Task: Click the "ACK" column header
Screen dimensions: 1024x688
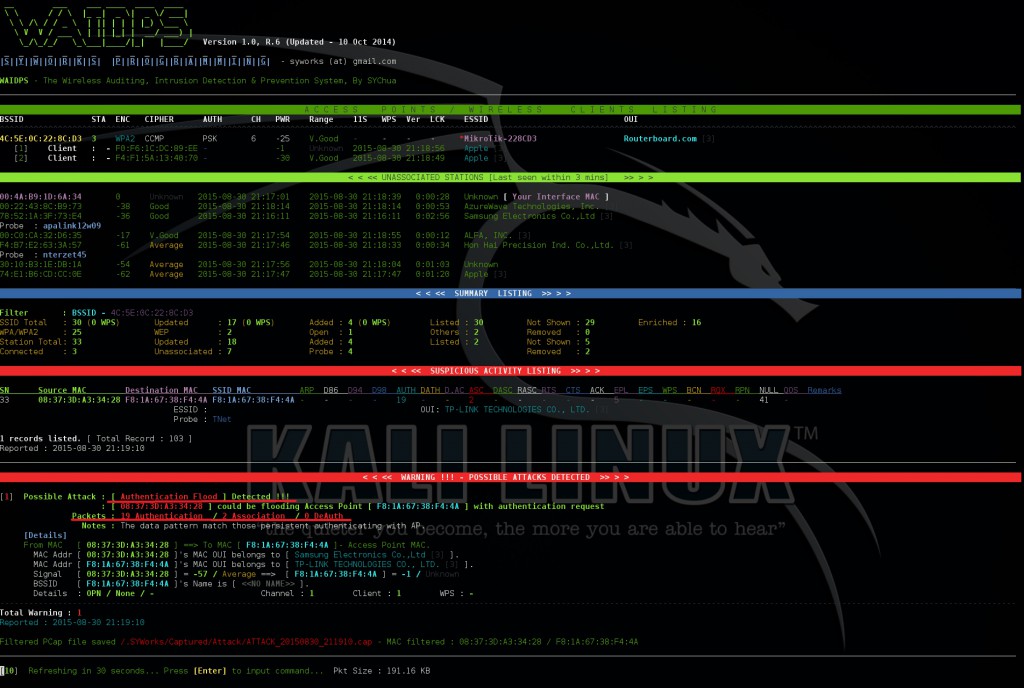Action: point(597,390)
